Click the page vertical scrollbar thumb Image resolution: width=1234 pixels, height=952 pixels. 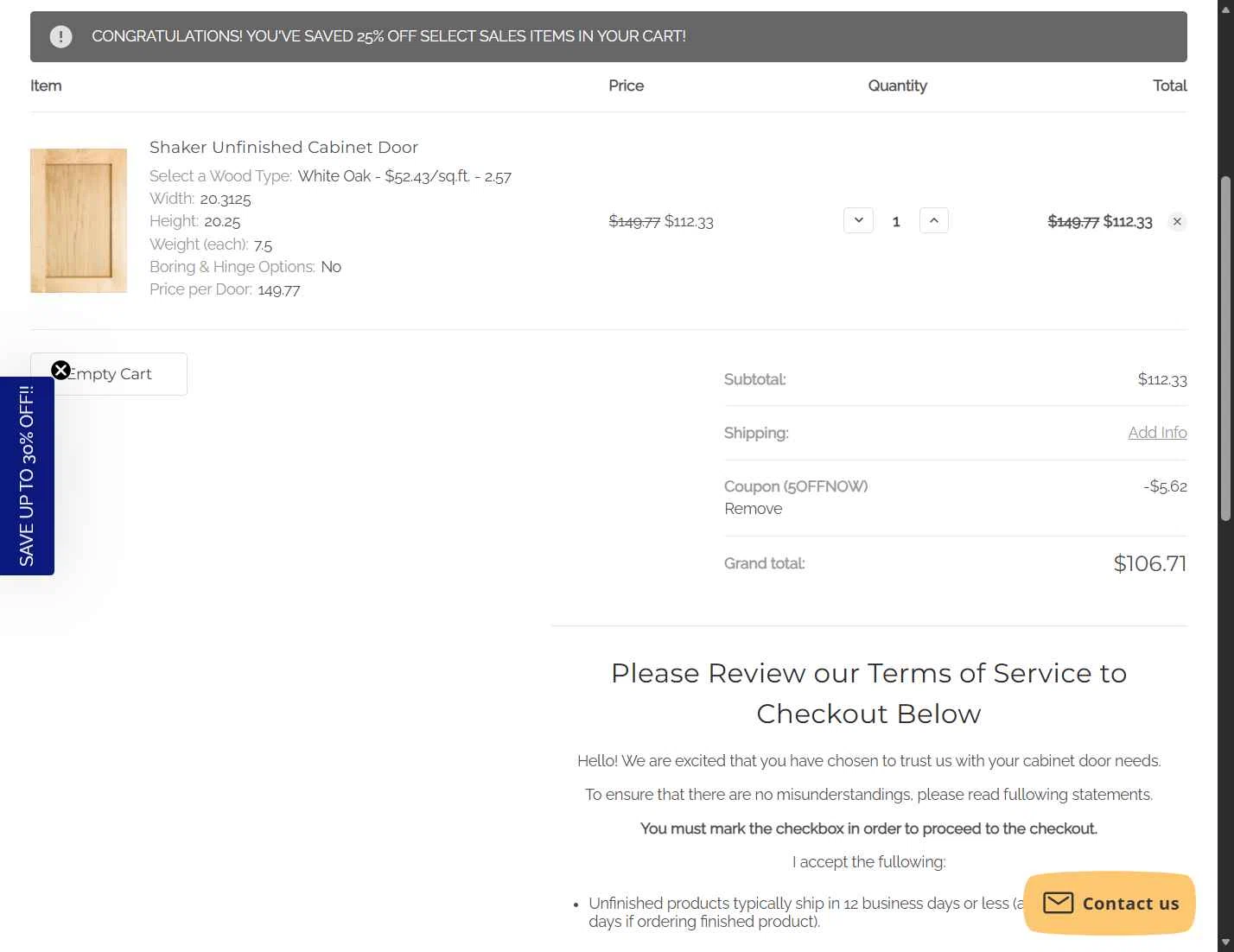pyautogui.click(x=1225, y=348)
